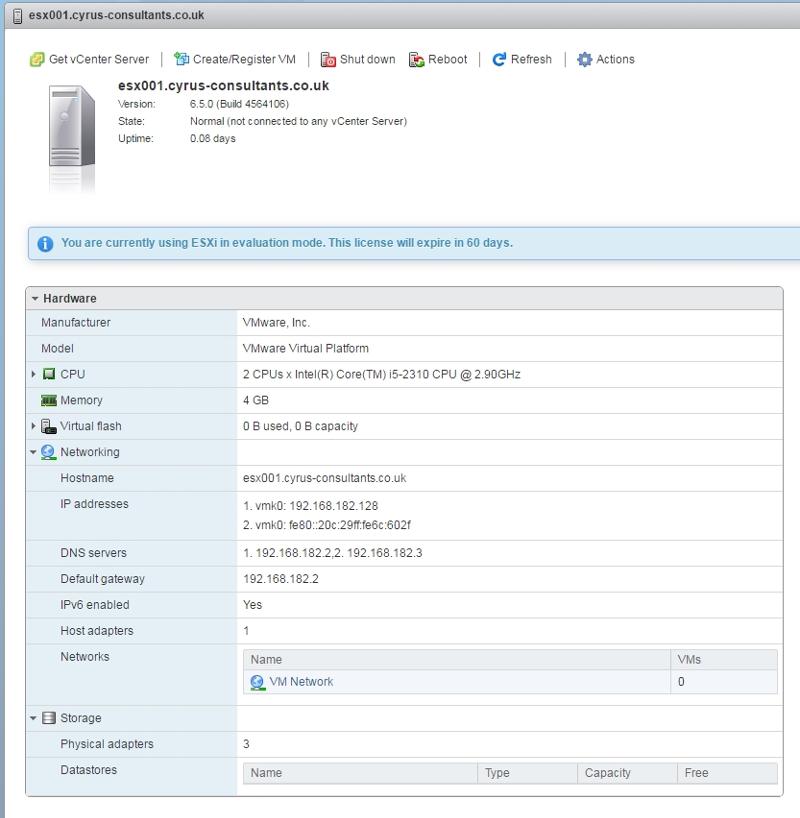800x818 pixels.
Task: Select the Host adapters label
Action: pyautogui.click(x=97, y=631)
